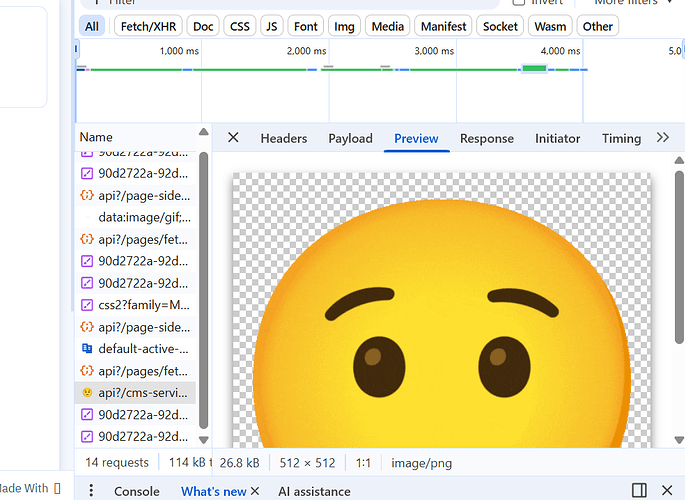Screen dimensions: 685x500
Task: Filter requests by Other type
Action: click(x=598, y=26)
